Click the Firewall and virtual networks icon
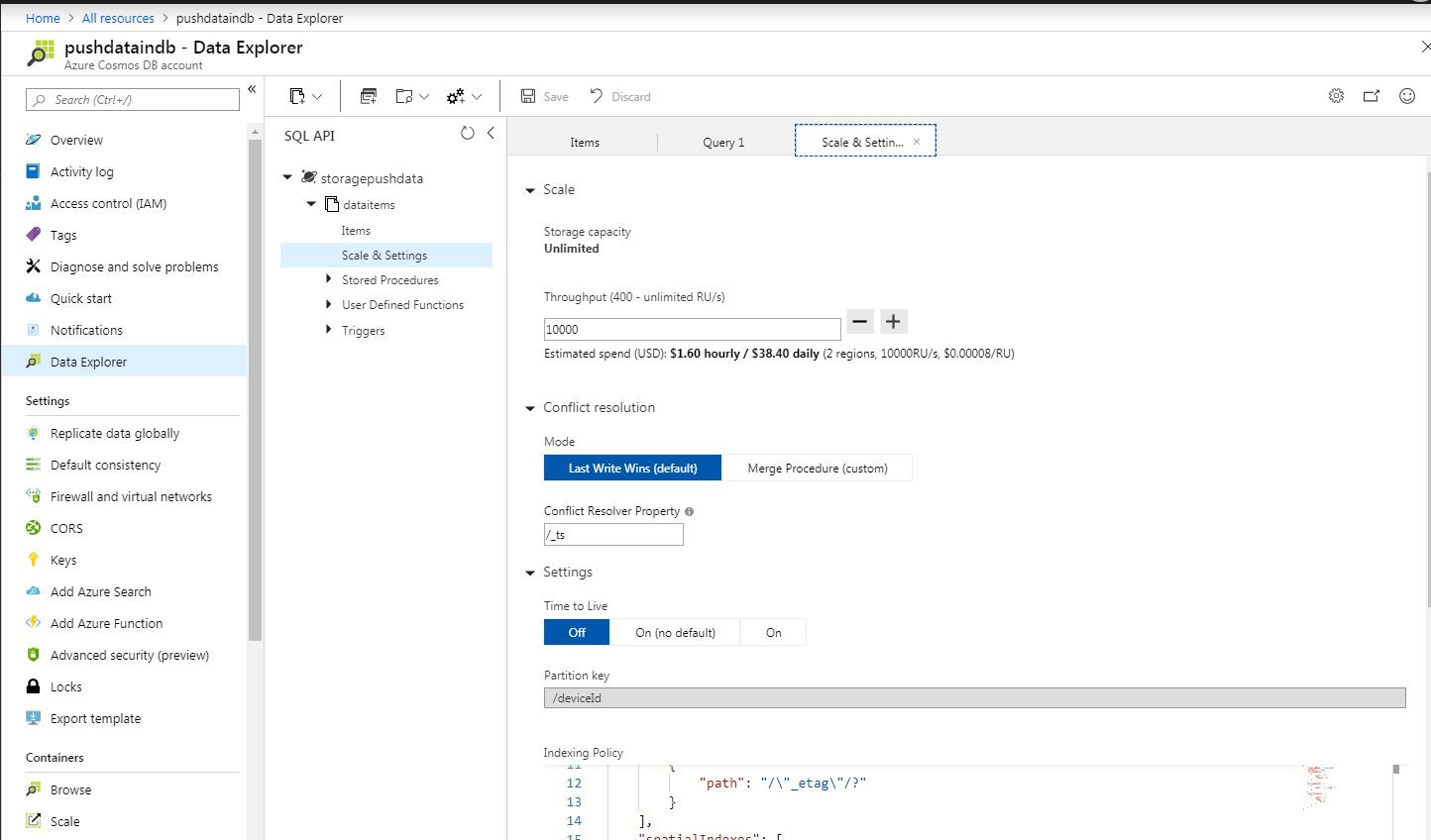 (x=34, y=496)
